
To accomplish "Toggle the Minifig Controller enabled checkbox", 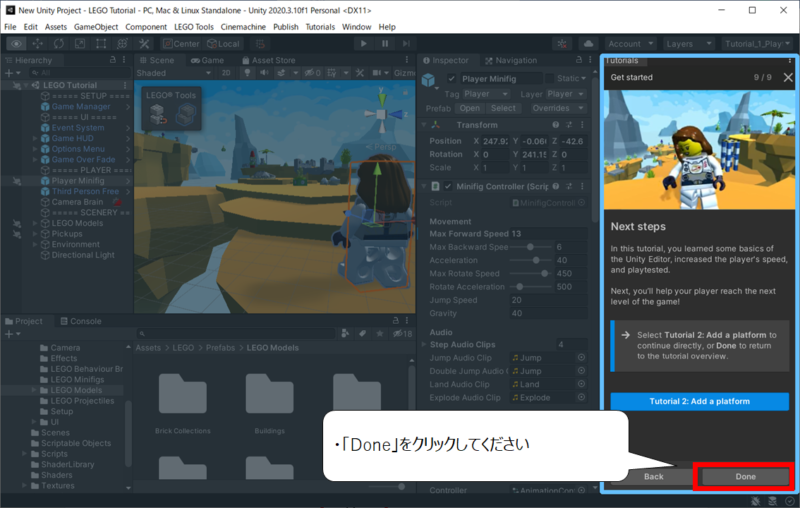I will point(448,187).
